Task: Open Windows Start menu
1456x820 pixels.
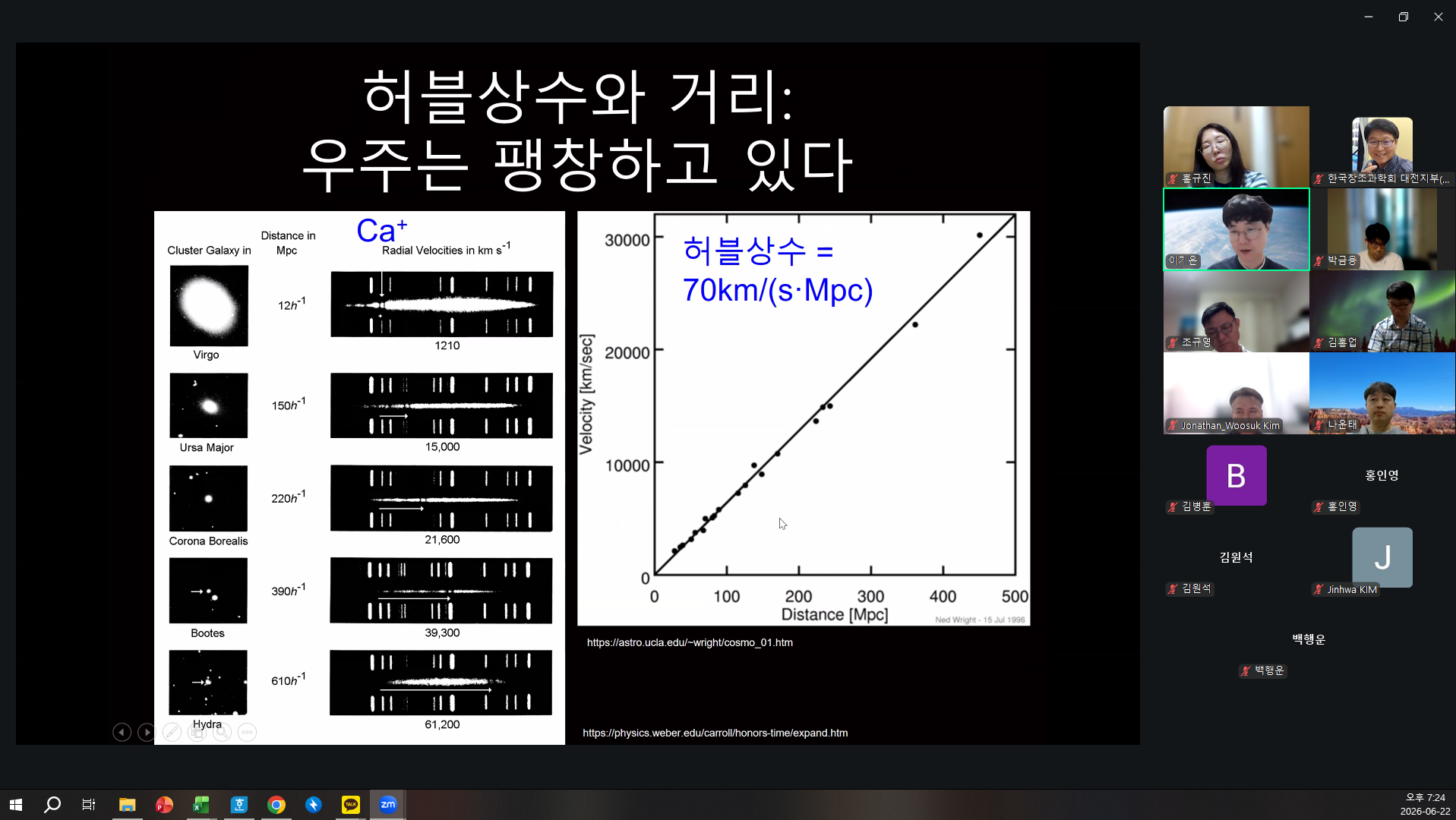Action: click(16, 804)
